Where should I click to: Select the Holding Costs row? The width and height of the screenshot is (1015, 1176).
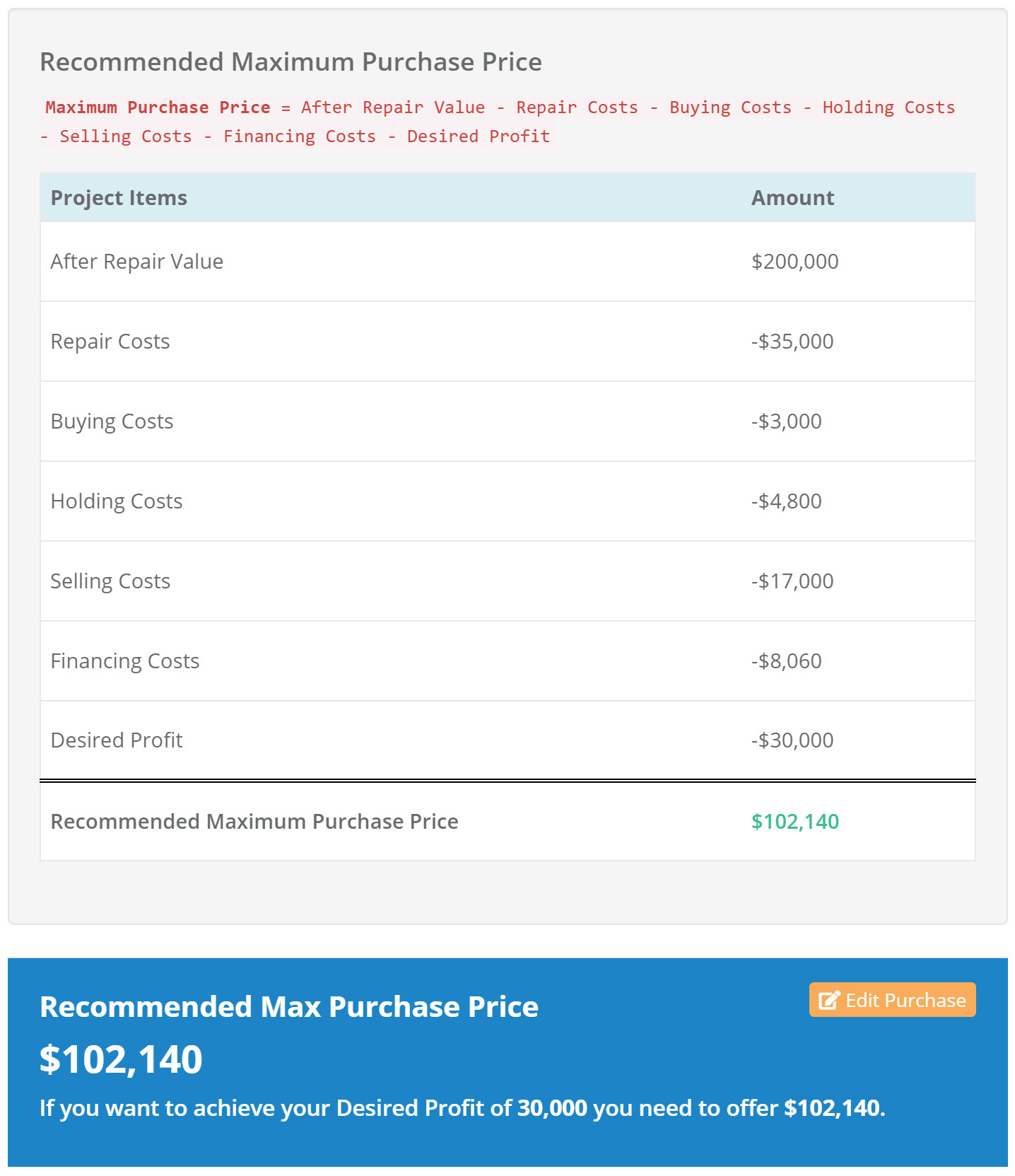(507, 501)
